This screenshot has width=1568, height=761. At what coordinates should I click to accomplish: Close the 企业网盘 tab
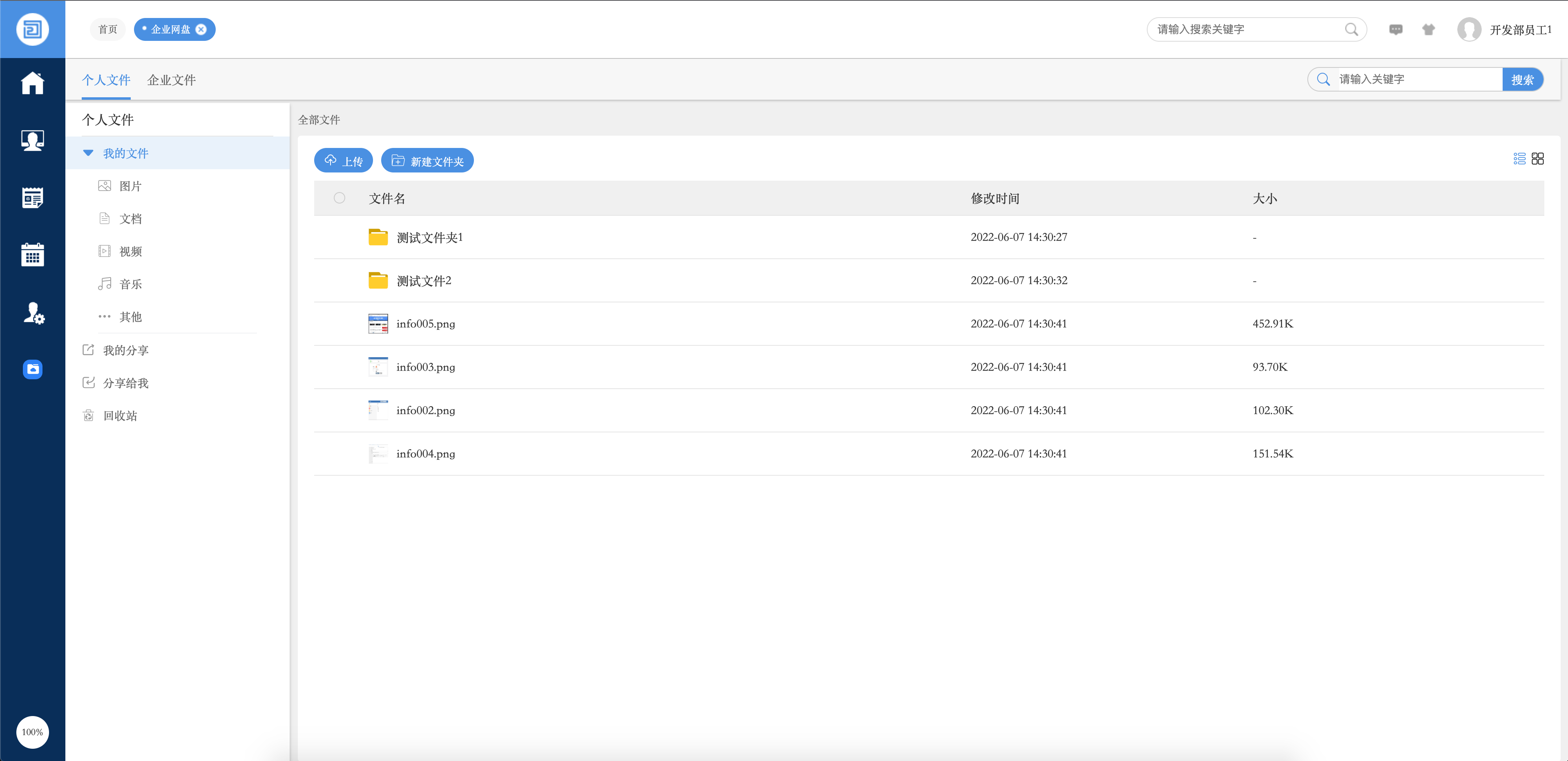click(x=201, y=29)
